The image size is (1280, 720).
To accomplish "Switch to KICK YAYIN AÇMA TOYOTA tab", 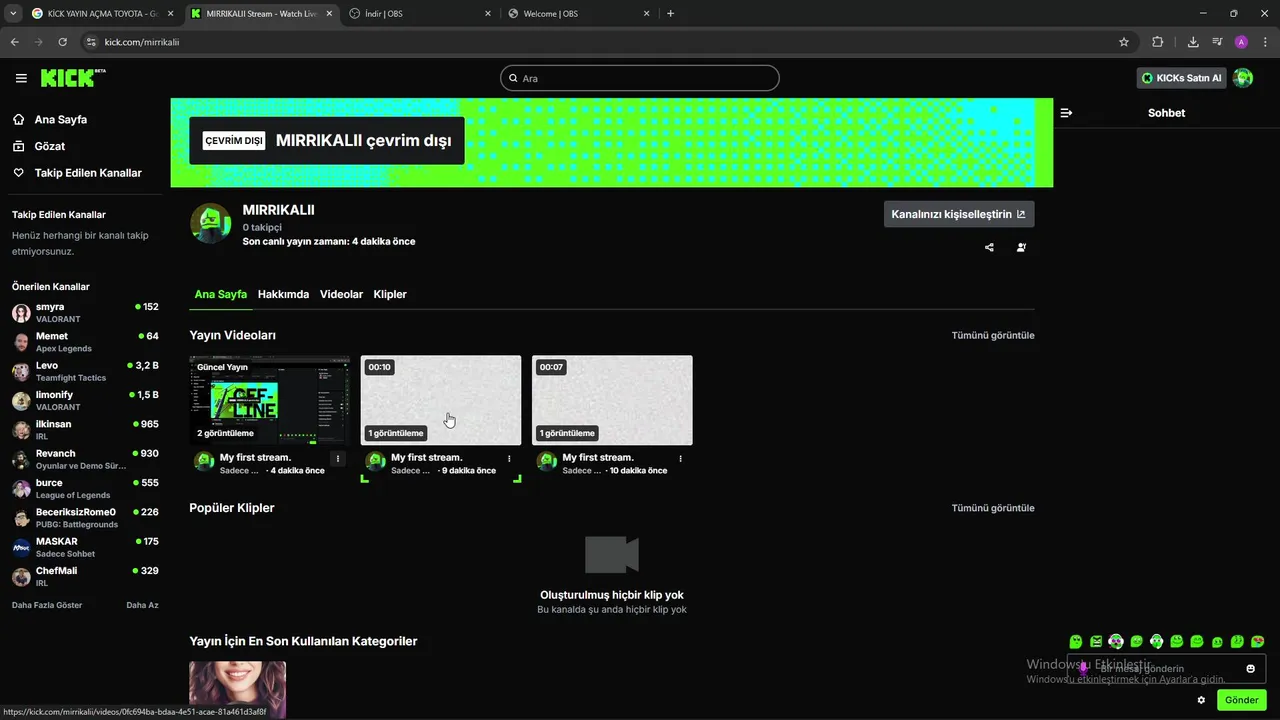I will pos(102,14).
